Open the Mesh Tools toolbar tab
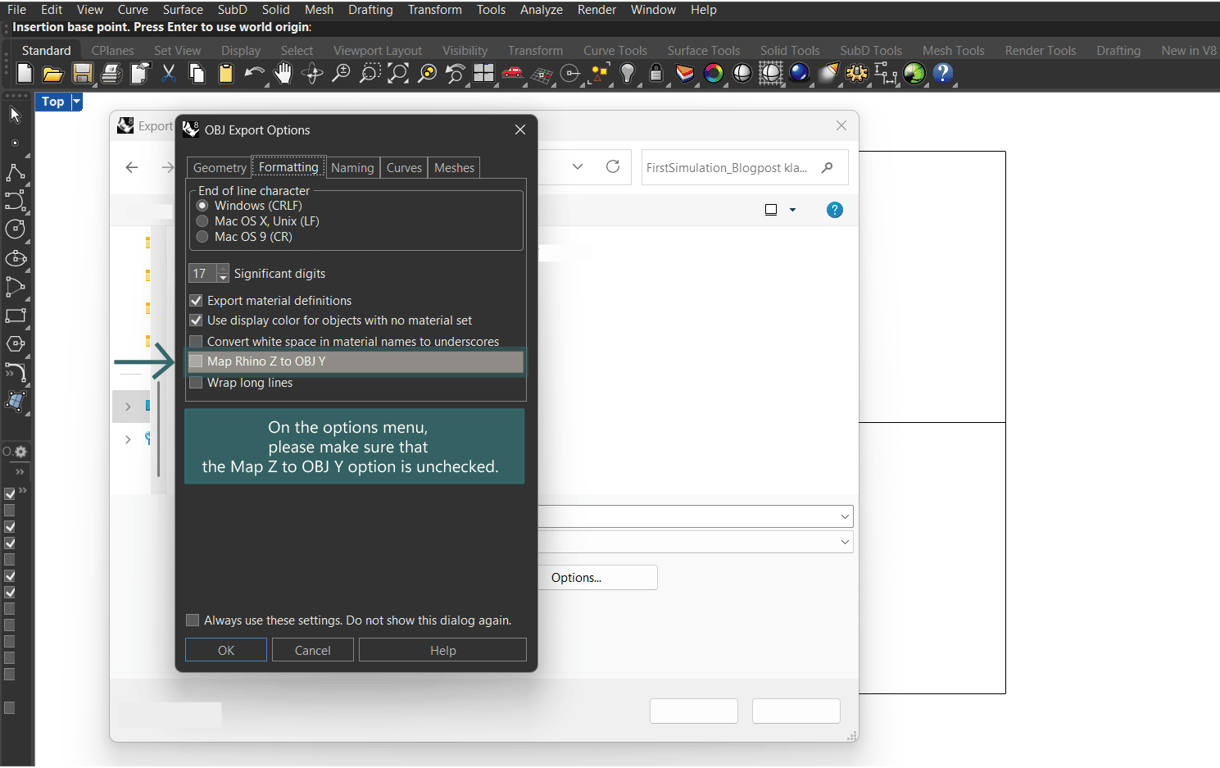1220x768 pixels. (x=953, y=50)
